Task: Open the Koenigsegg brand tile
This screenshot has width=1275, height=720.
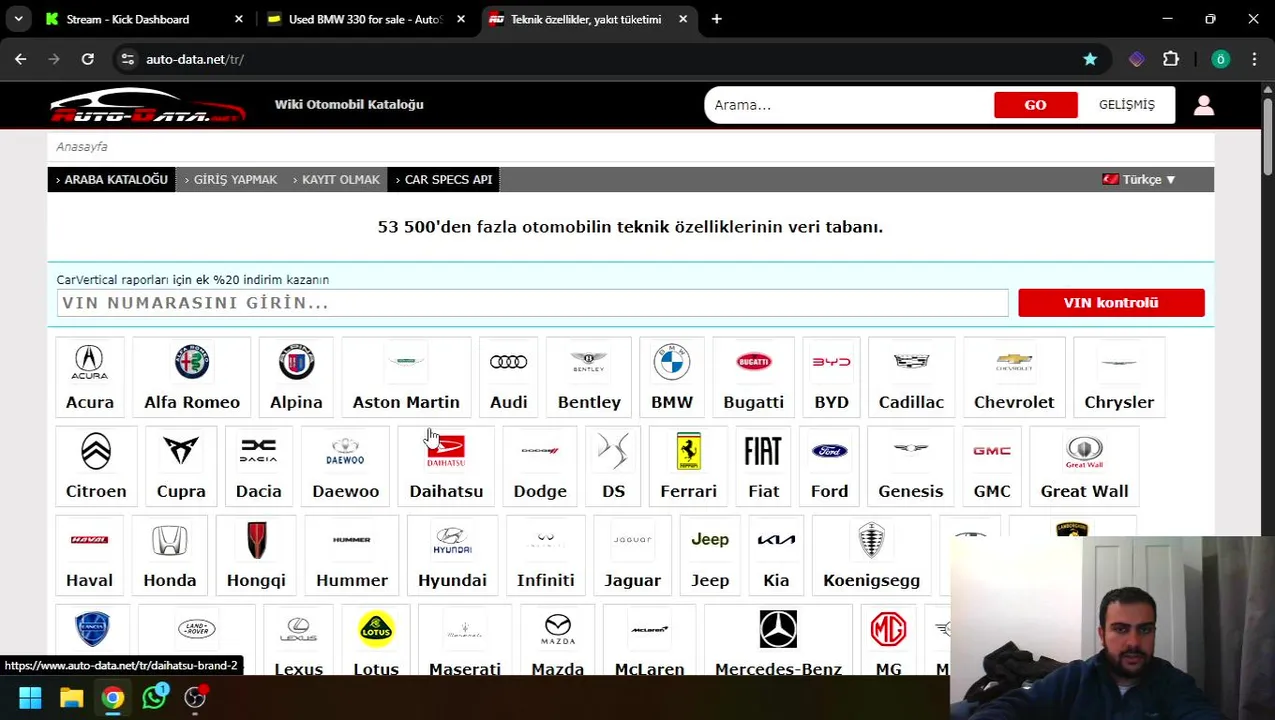Action: coord(871,555)
